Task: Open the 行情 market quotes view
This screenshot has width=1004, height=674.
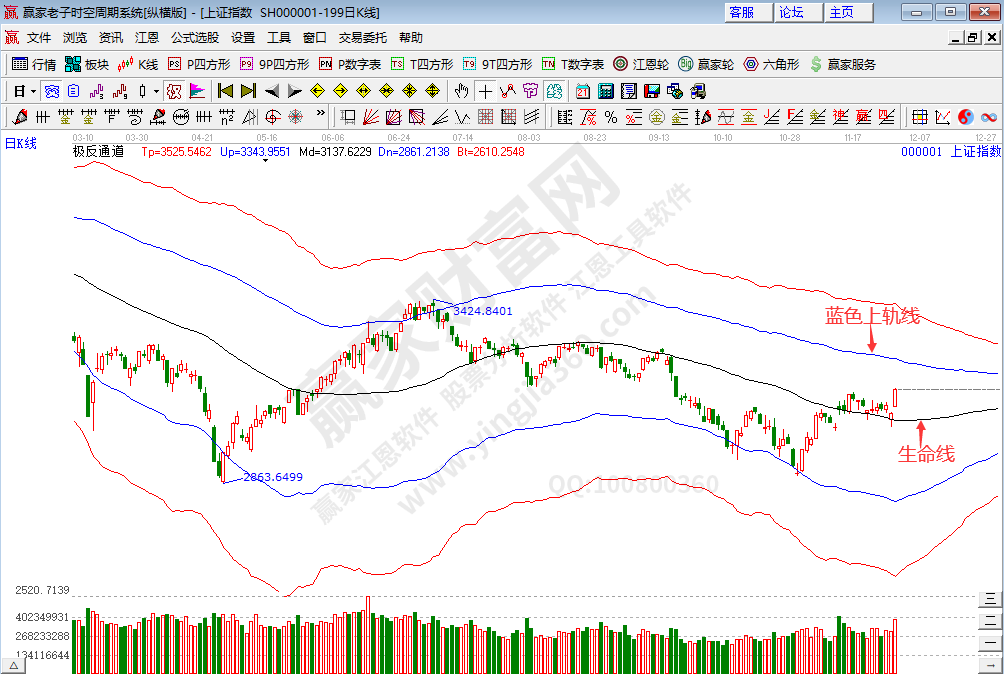Action: pyautogui.click(x=34, y=64)
